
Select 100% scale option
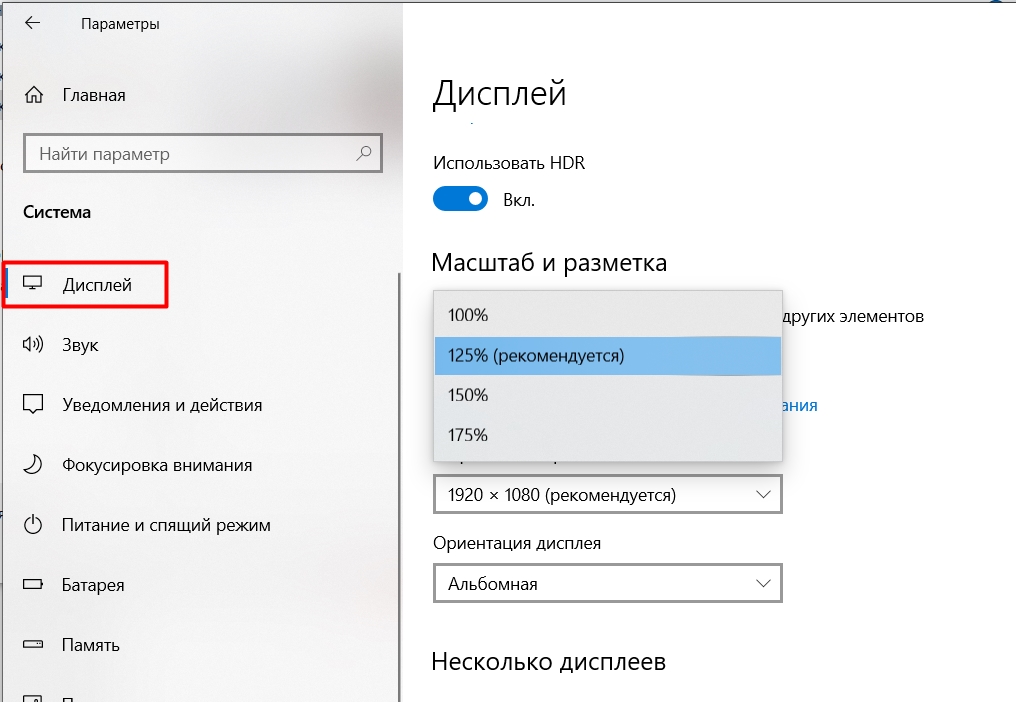607,315
